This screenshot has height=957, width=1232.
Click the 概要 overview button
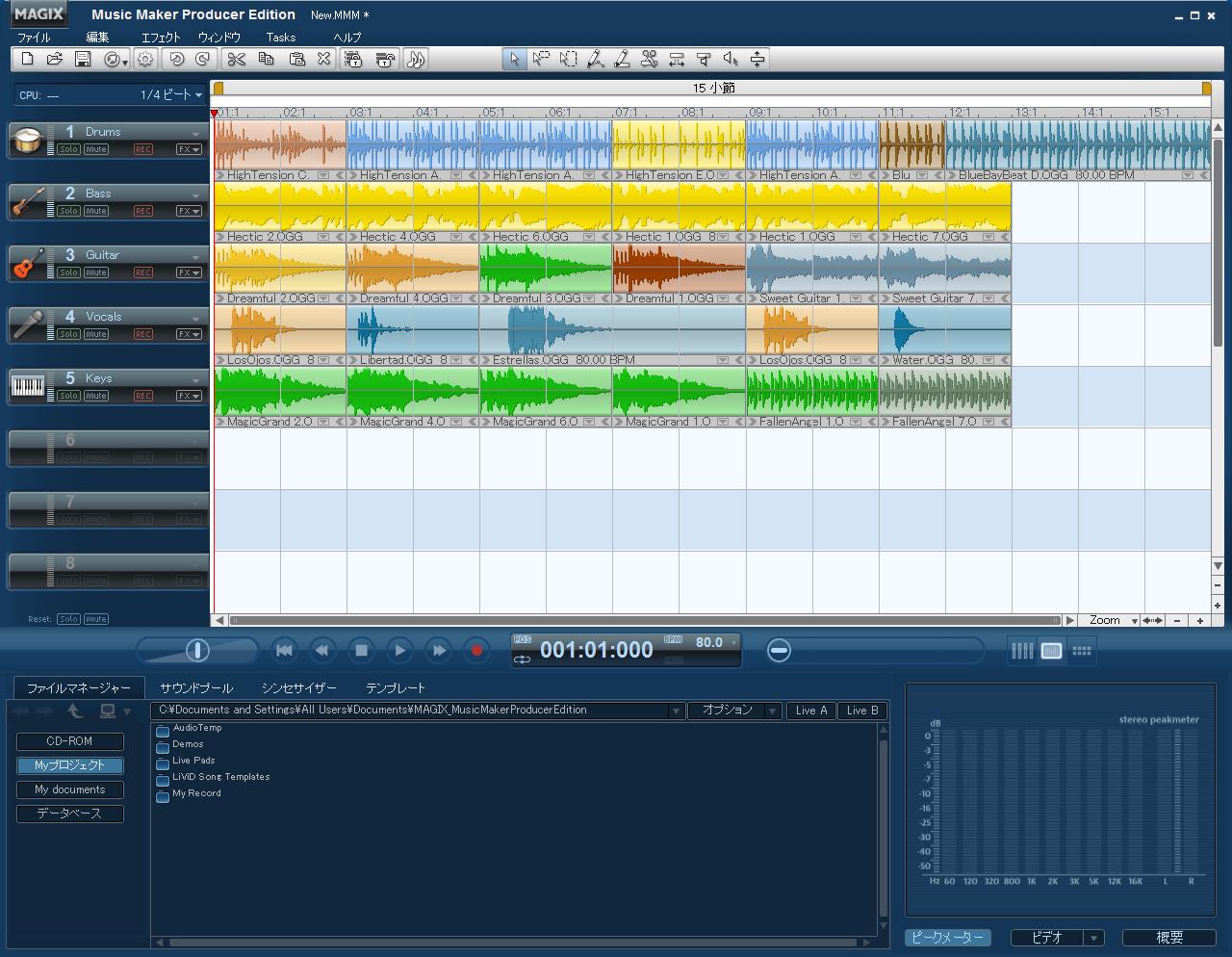pyautogui.click(x=1169, y=938)
